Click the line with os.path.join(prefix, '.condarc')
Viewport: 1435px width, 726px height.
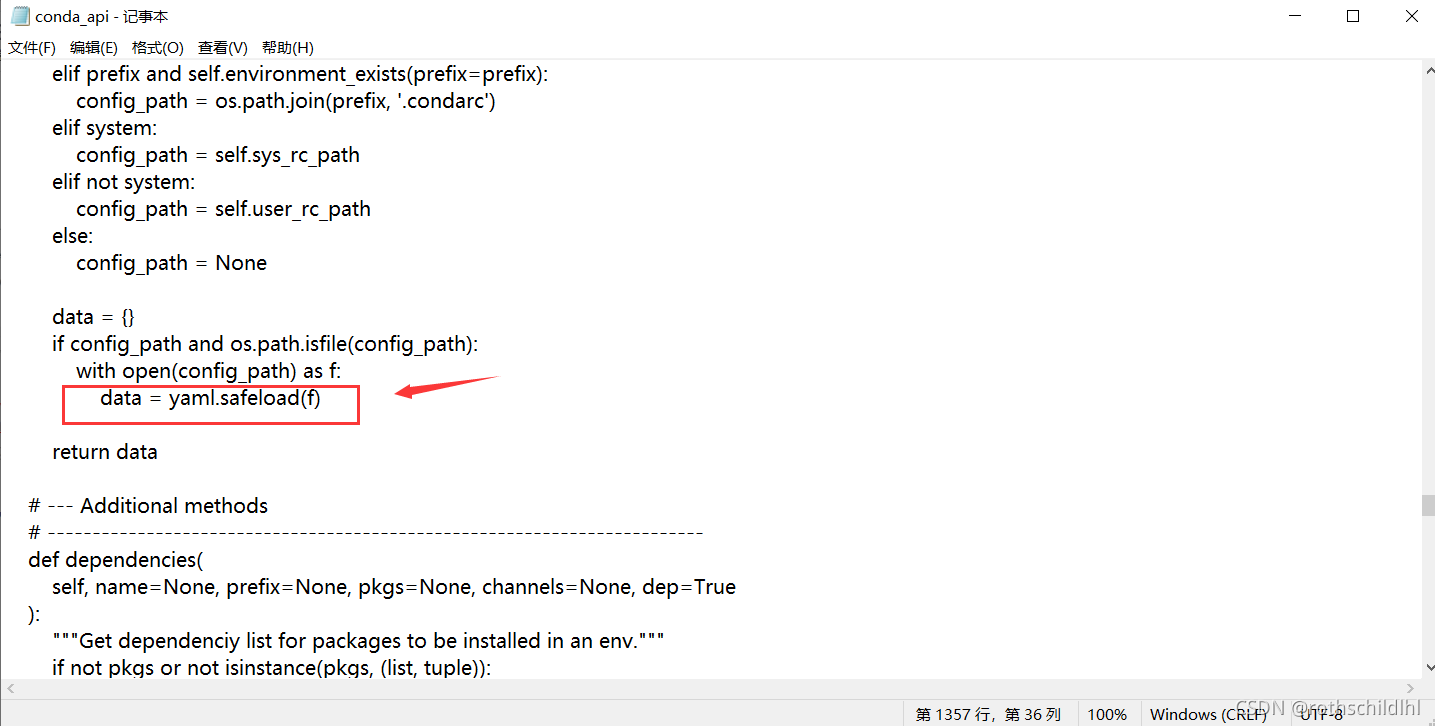click(286, 101)
